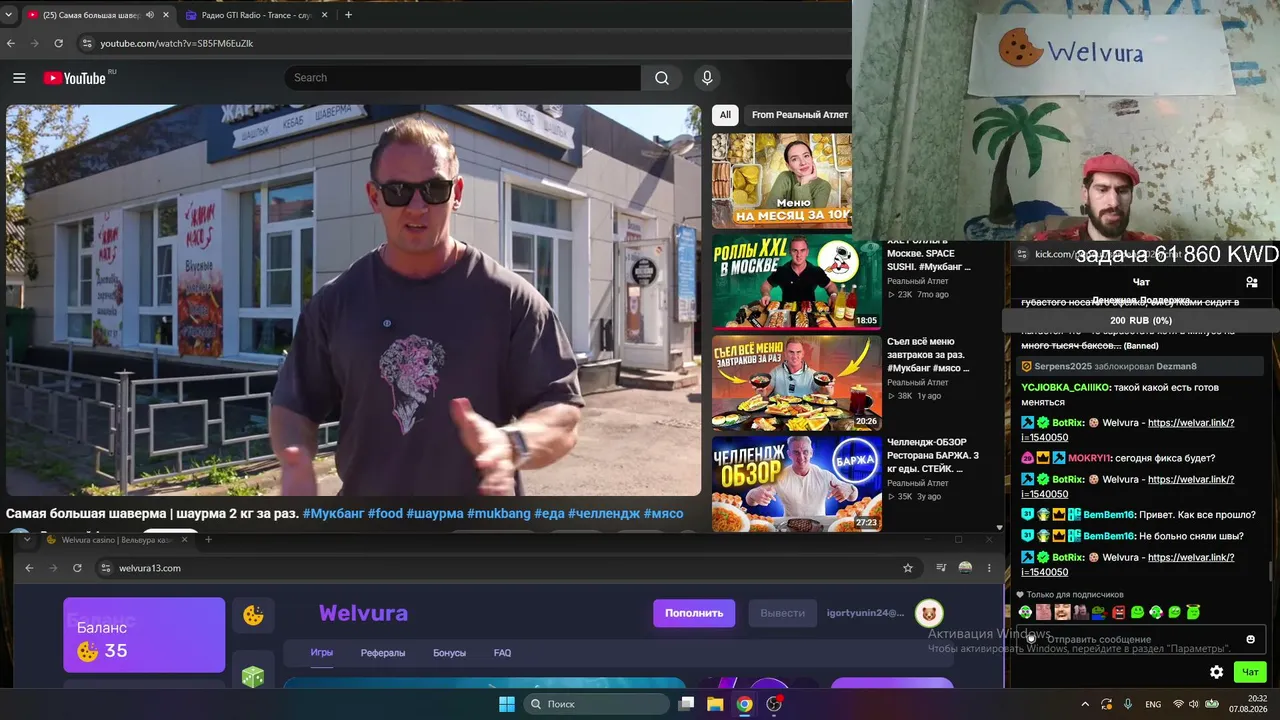The width and height of the screenshot is (1280, 720).
Task: Open the Windows Start menu
Action: tap(507, 704)
